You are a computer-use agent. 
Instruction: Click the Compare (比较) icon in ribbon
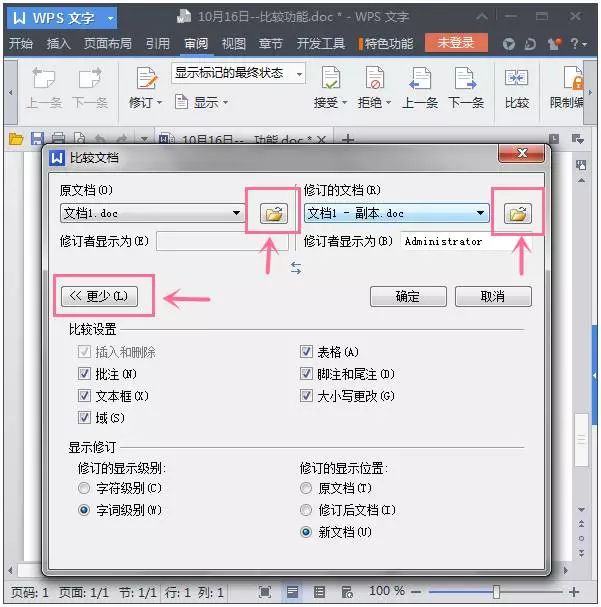tap(517, 79)
